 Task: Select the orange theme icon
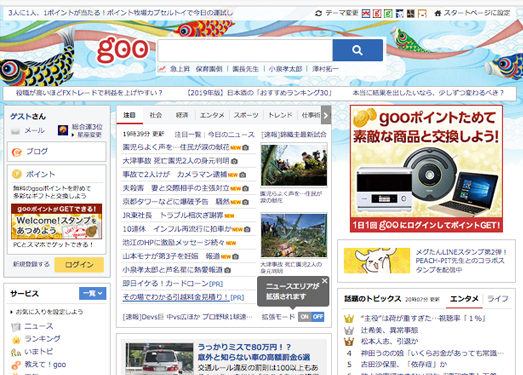422,13
